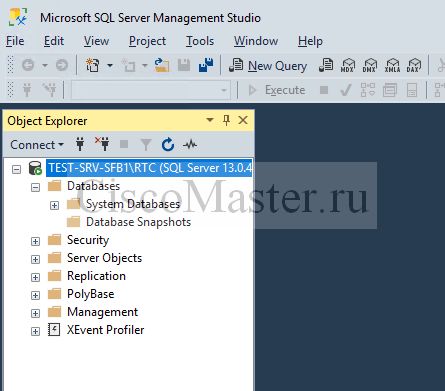The width and height of the screenshot is (445, 391).
Task: Click the Execute button
Action: point(277,90)
